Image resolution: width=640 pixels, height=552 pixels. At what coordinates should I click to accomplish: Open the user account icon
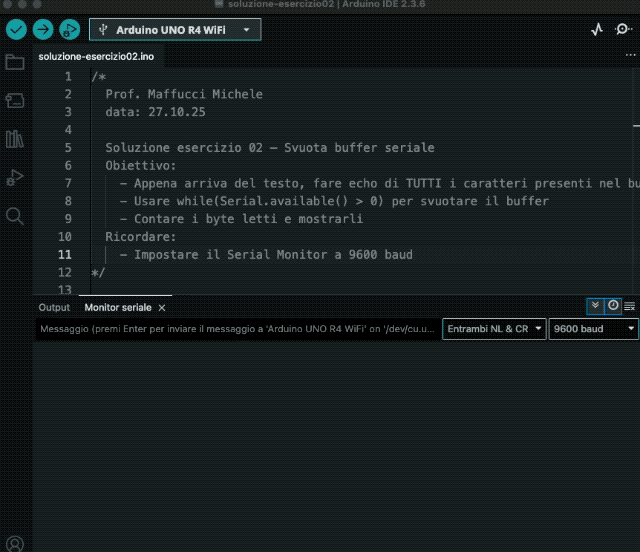(x=14, y=544)
